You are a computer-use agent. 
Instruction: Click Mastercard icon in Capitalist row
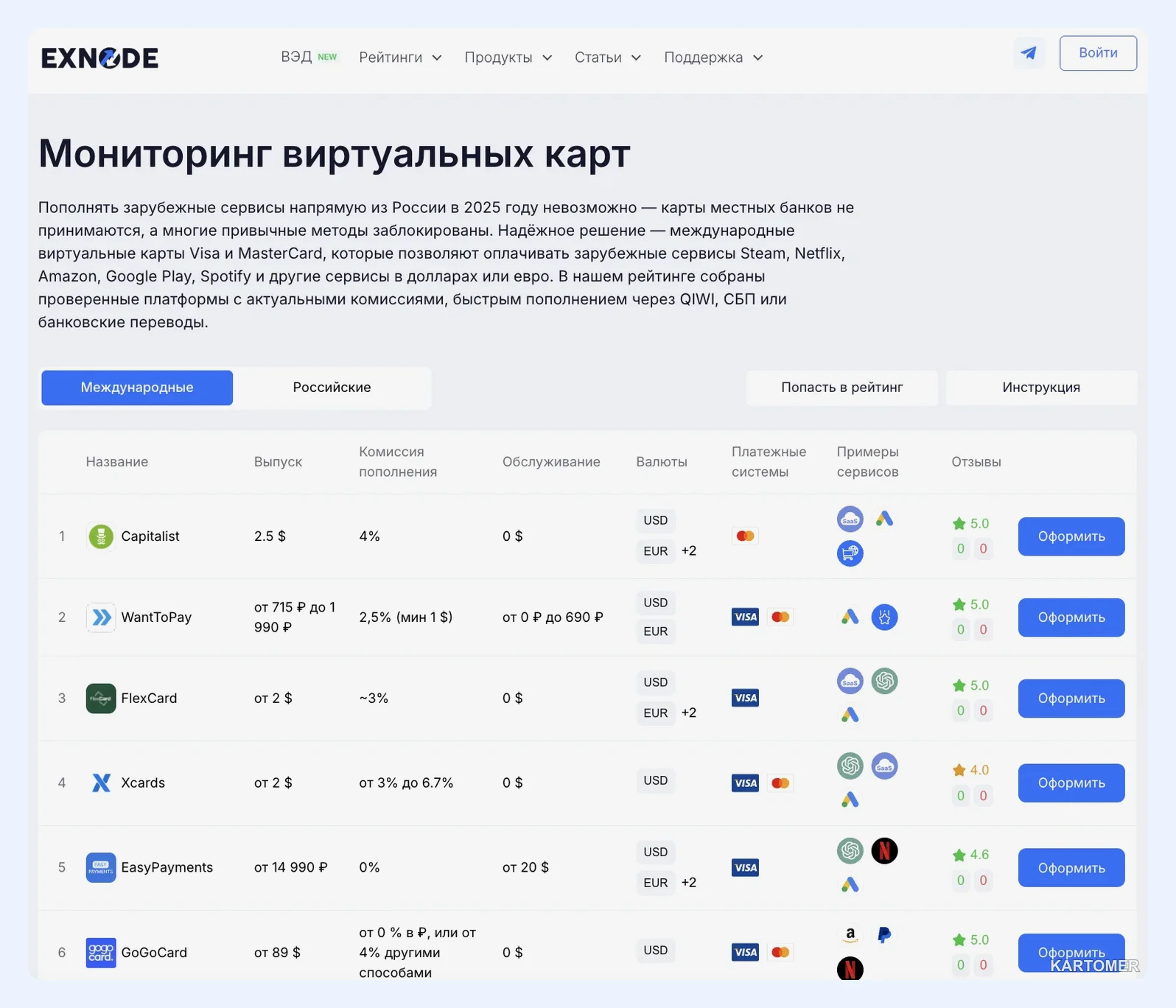tap(745, 536)
